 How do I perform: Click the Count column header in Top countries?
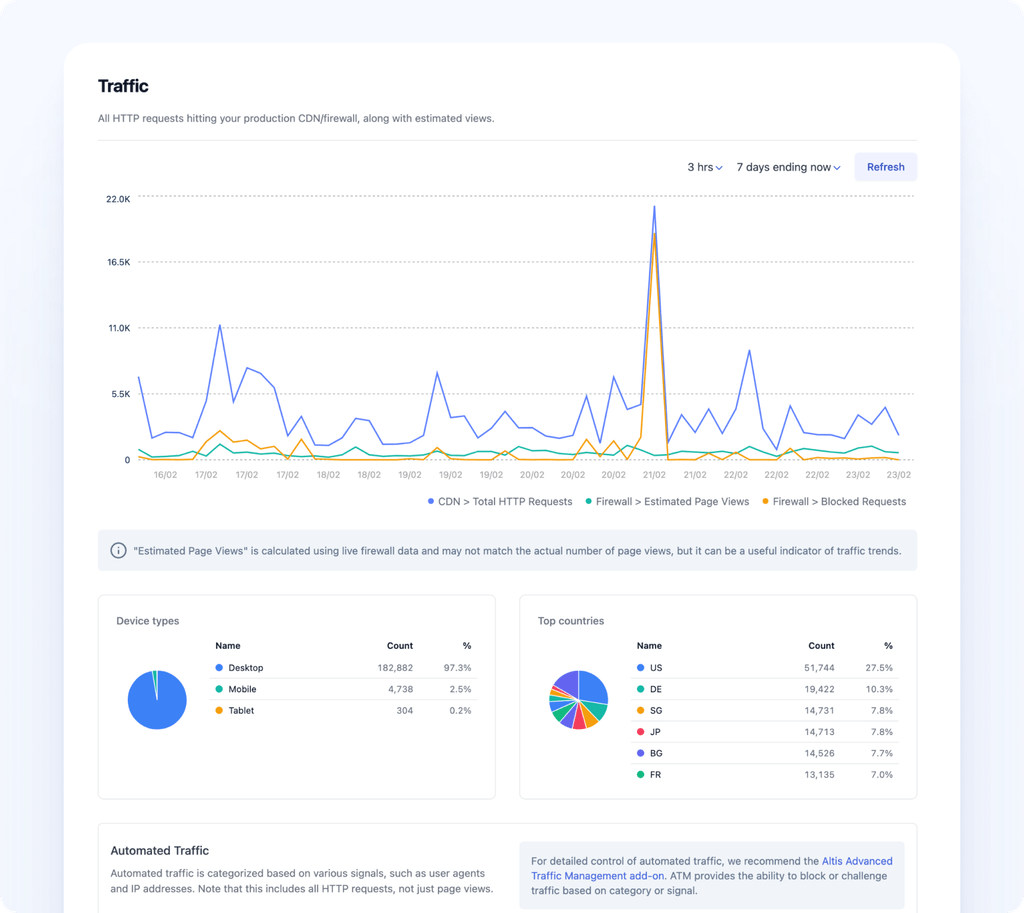pyautogui.click(x=821, y=646)
